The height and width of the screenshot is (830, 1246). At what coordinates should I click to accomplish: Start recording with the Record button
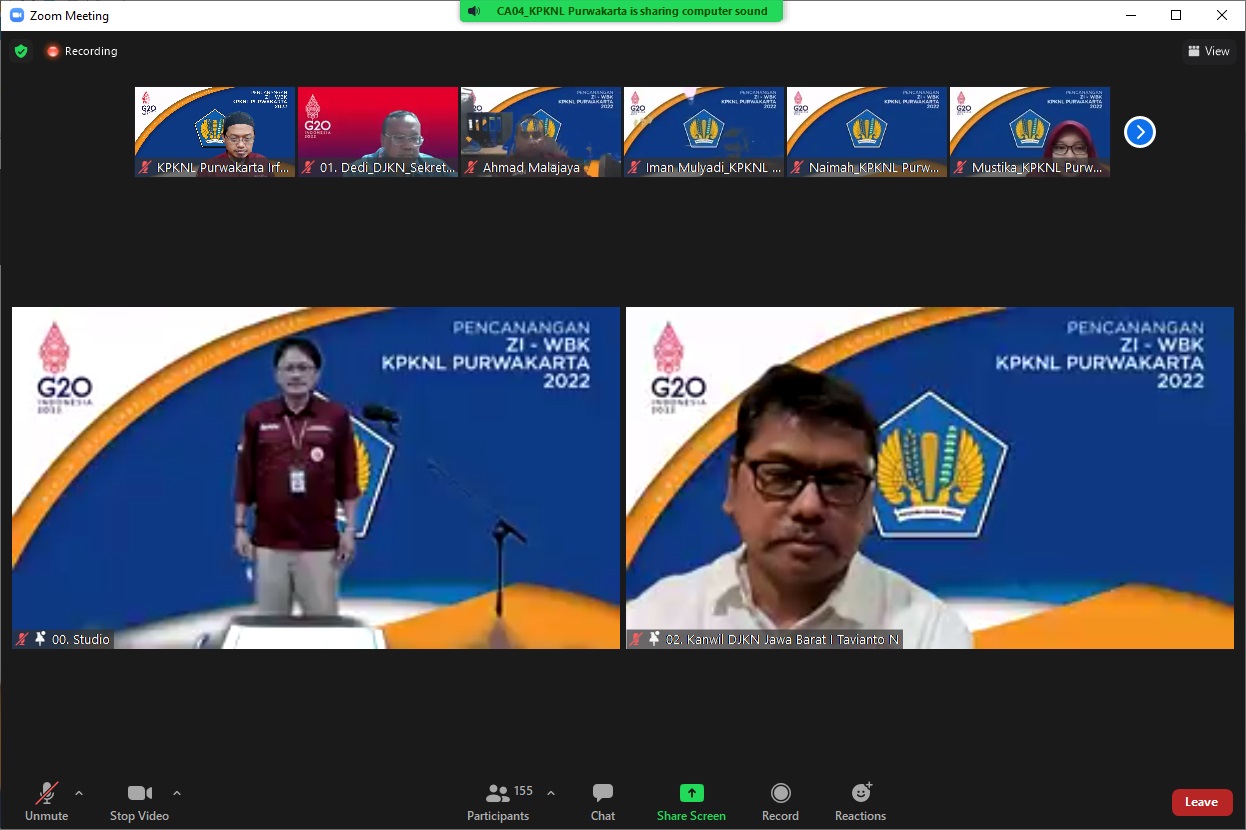pyautogui.click(x=780, y=801)
